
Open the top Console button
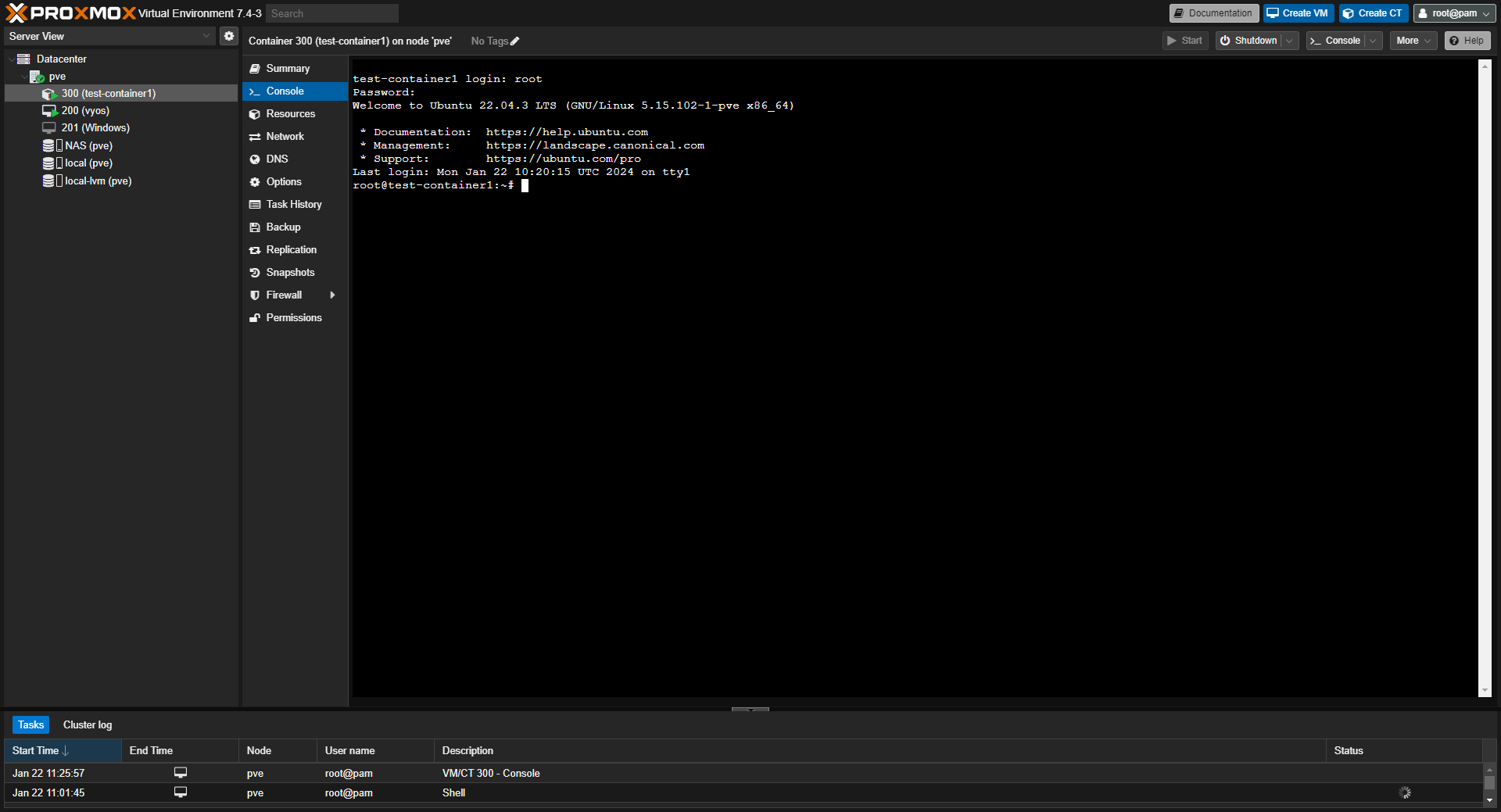coord(1336,41)
